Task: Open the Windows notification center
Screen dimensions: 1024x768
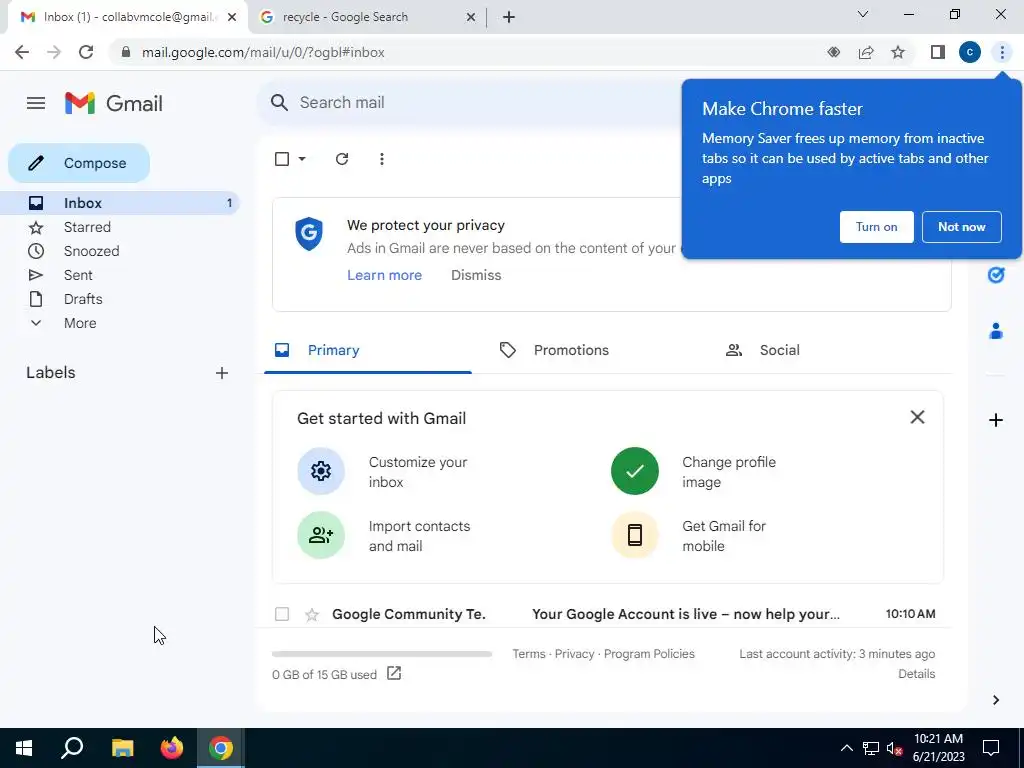Action: (991, 748)
